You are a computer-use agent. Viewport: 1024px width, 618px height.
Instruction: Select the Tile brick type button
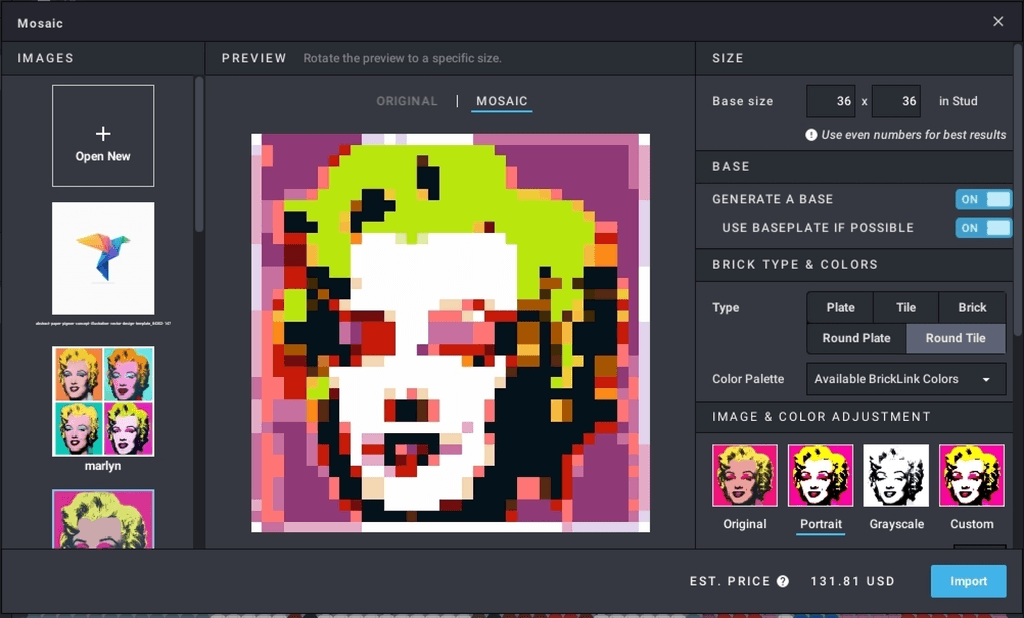coord(906,307)
